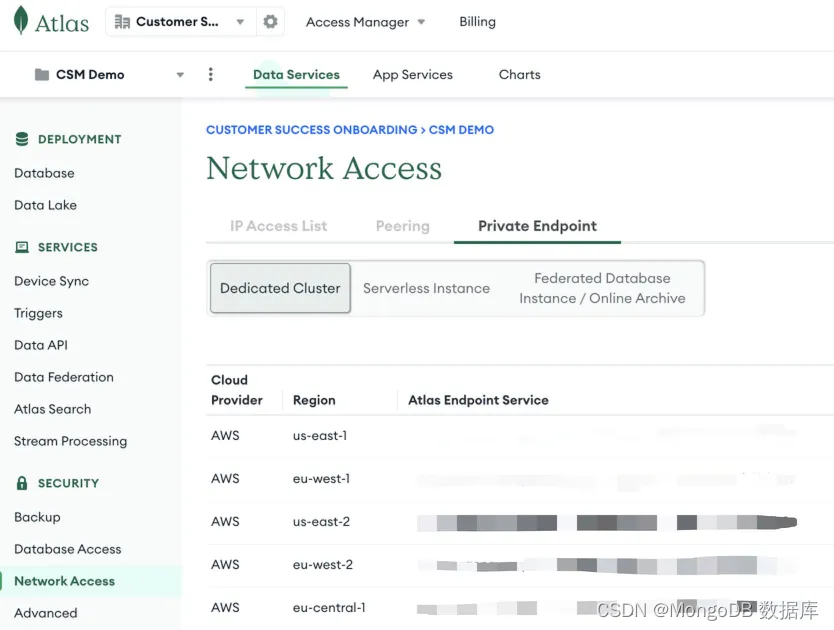Open Database in sidebar

click(44, 173)
